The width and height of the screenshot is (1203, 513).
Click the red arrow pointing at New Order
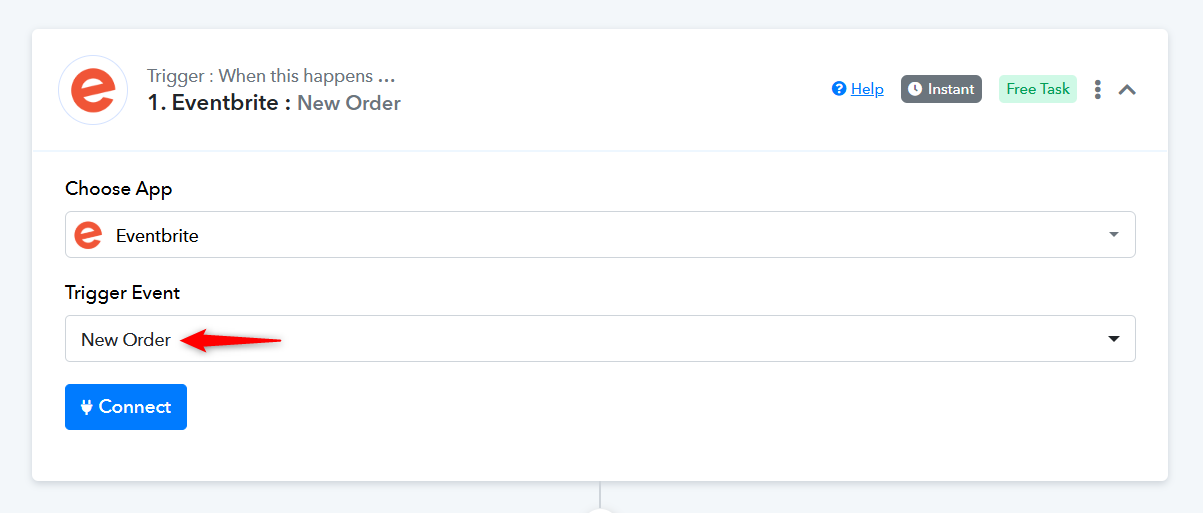point(231,340)
